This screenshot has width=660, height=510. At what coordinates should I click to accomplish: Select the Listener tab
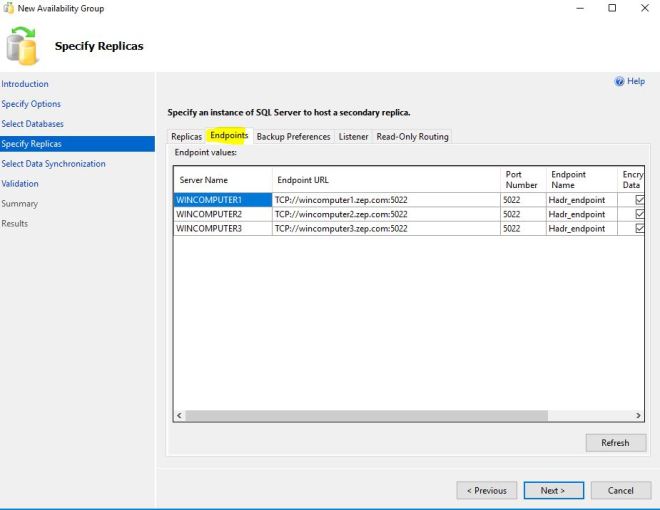point(353,137)
